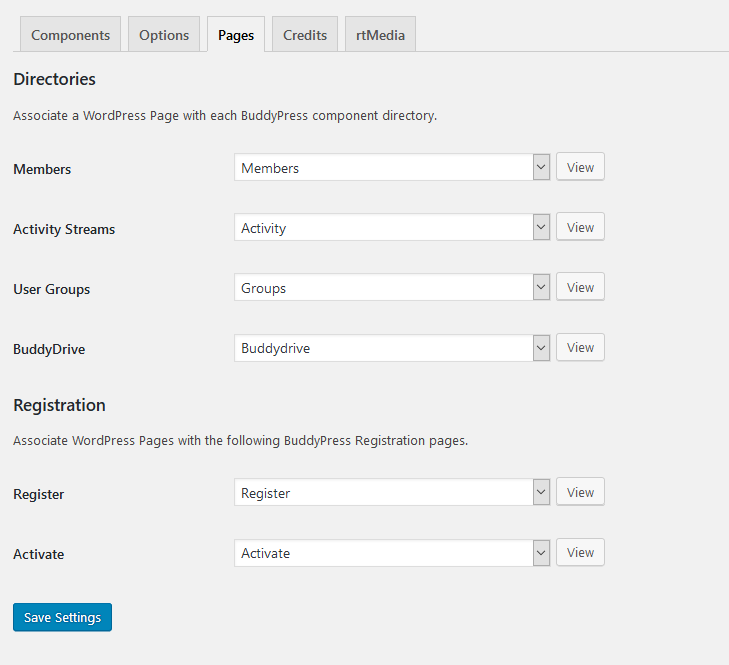Click View for the Groups page
Screen dimensions: 729x665
pos(580,287)
